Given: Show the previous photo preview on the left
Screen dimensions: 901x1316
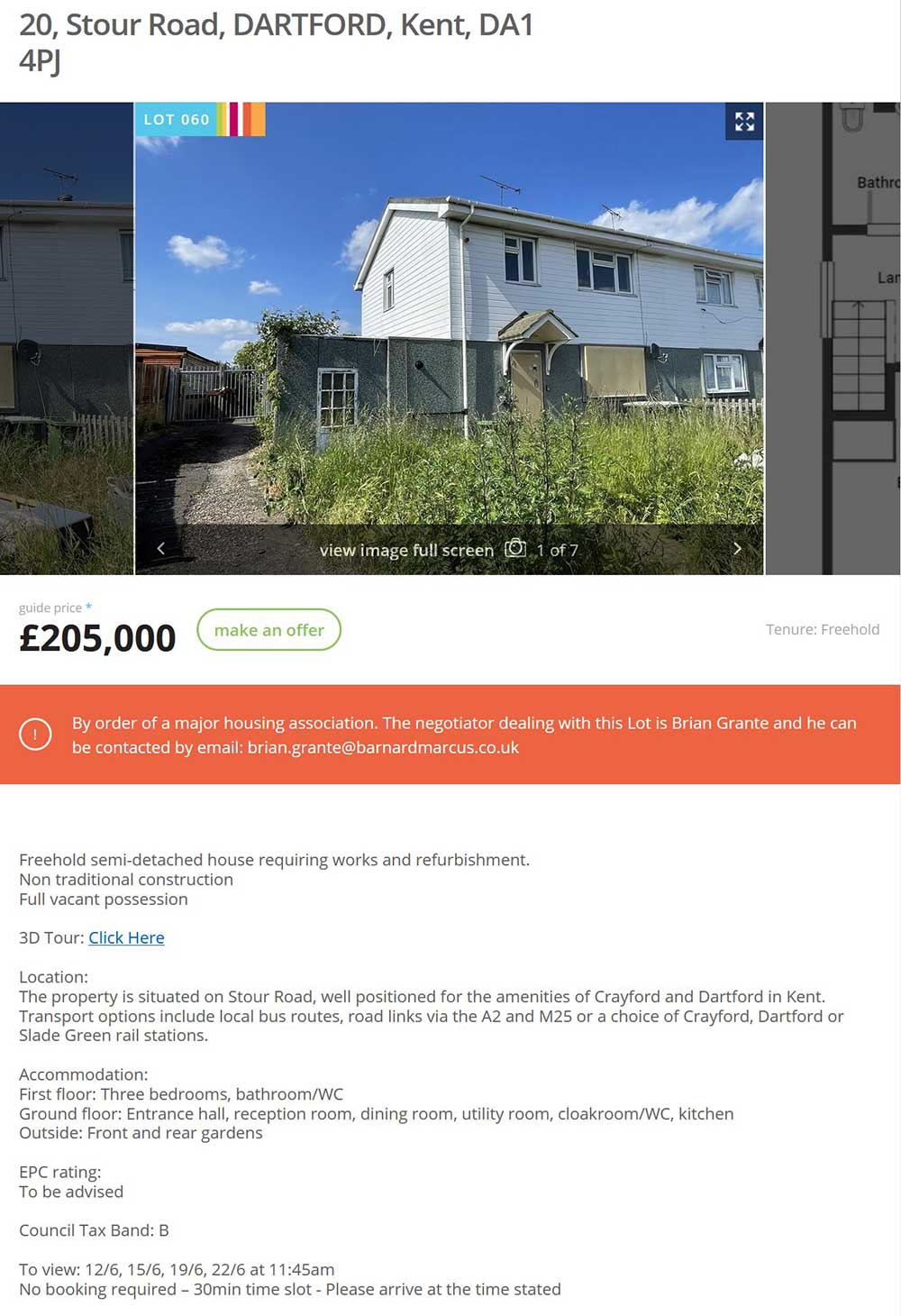Looking at the screenshot, I should 67,338.
